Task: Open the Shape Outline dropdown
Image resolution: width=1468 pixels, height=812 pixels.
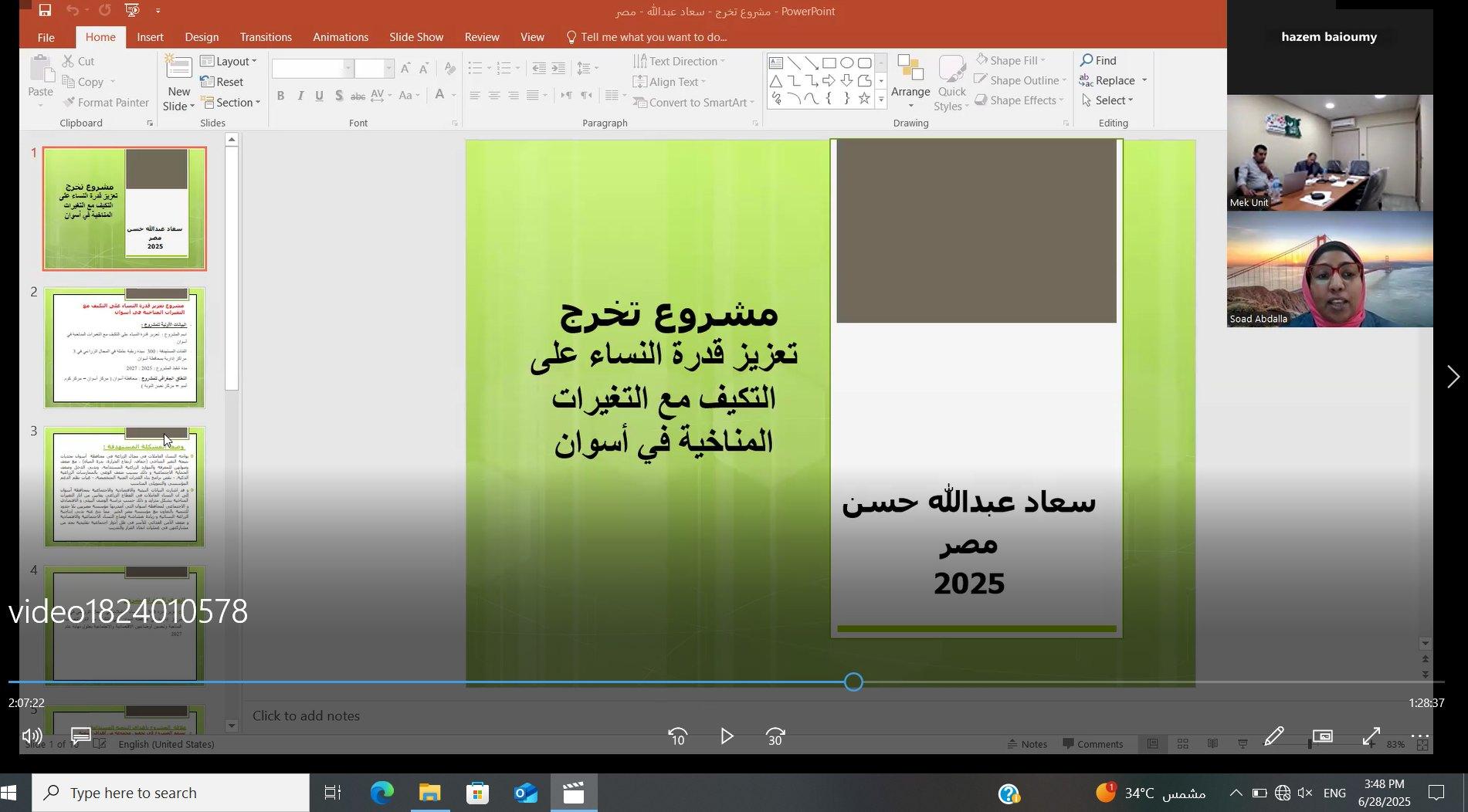Action: 1020,80
